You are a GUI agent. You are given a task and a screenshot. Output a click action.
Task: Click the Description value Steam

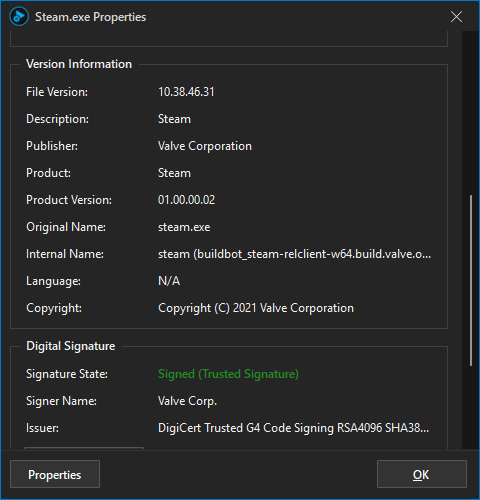[x=174, y=119]
